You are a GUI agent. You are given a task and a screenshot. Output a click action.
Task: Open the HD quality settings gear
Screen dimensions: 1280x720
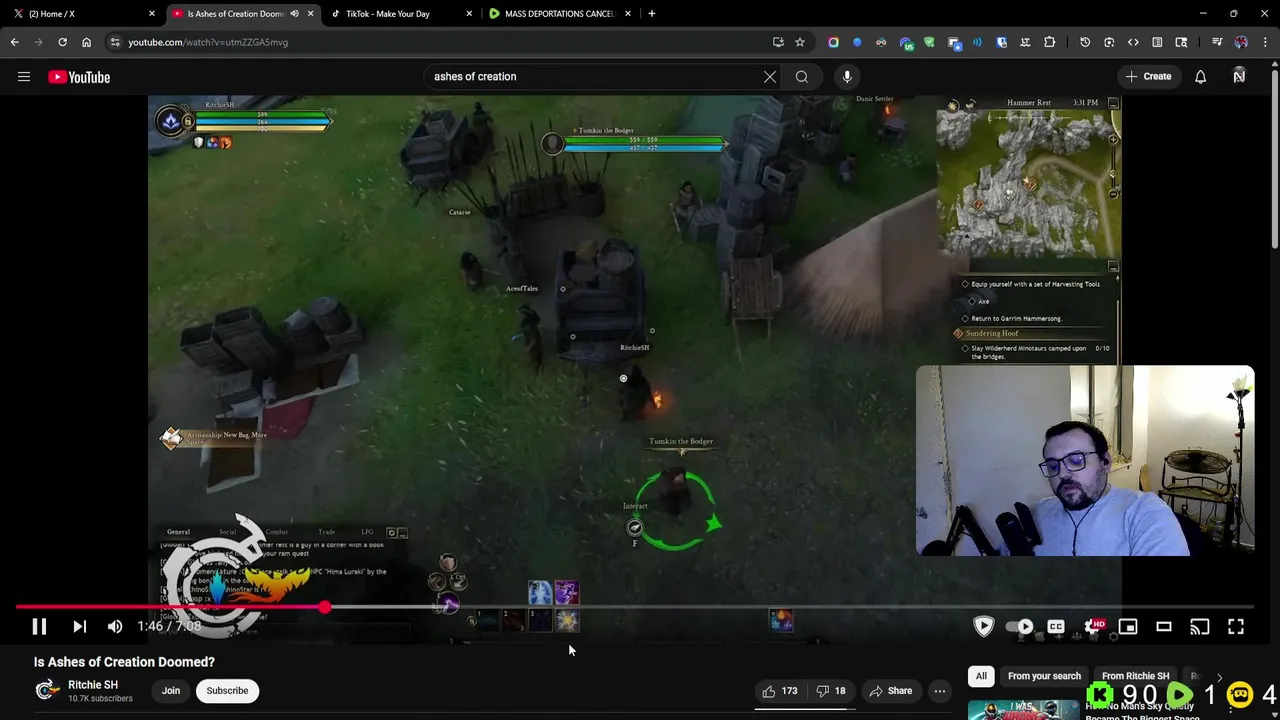click(x=1093, y=627)
